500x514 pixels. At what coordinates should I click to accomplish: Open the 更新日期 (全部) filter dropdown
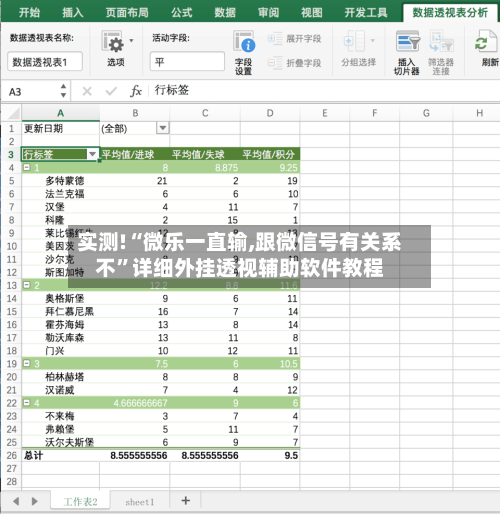click(x=163, y=128)
